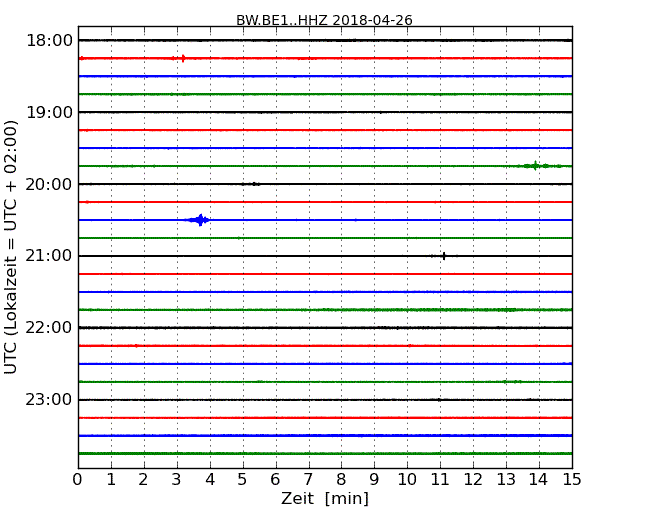Click the 0 tick on the x-axis

tap(78, 480)
